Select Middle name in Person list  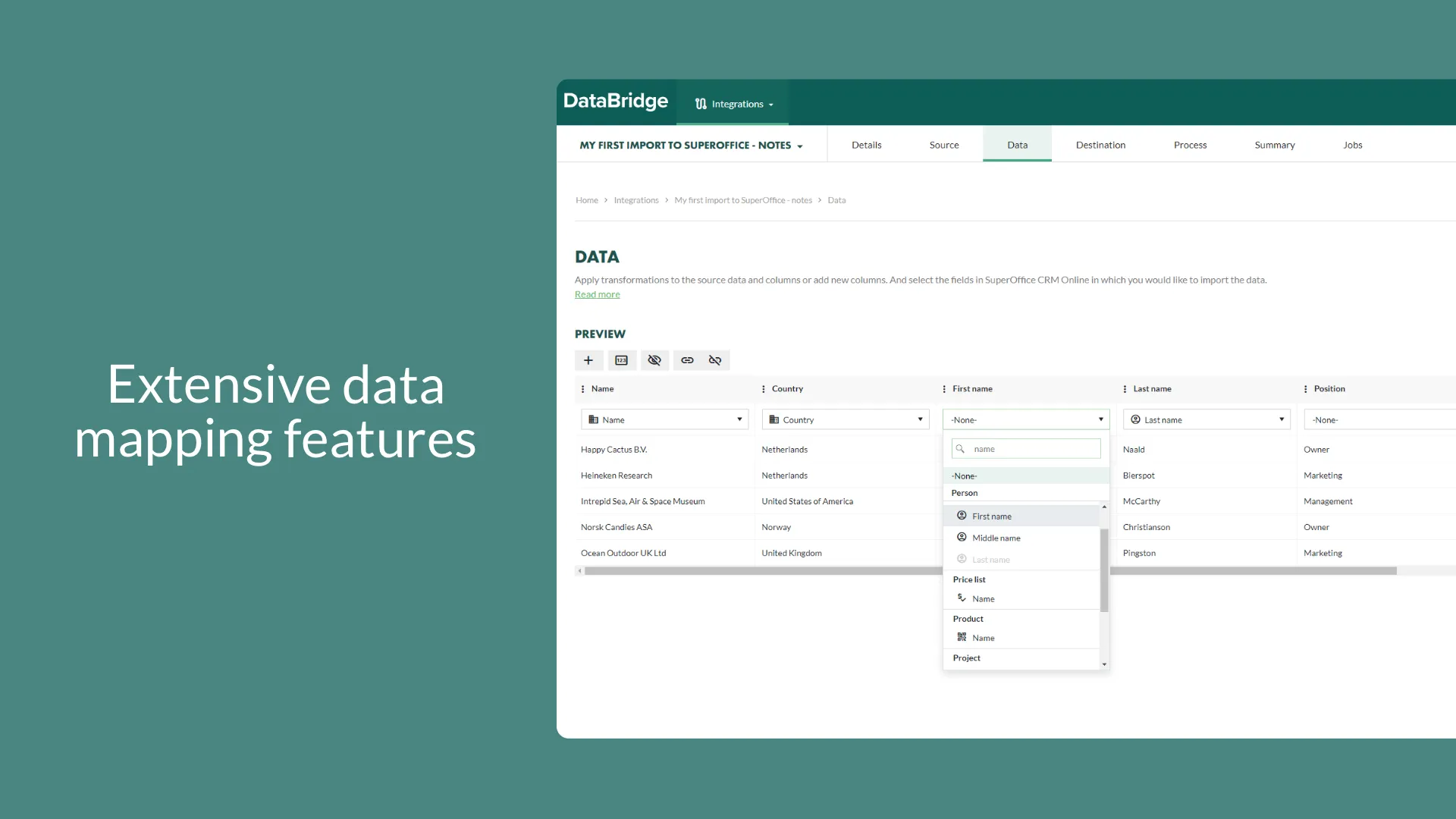click(x=996, y=538)
